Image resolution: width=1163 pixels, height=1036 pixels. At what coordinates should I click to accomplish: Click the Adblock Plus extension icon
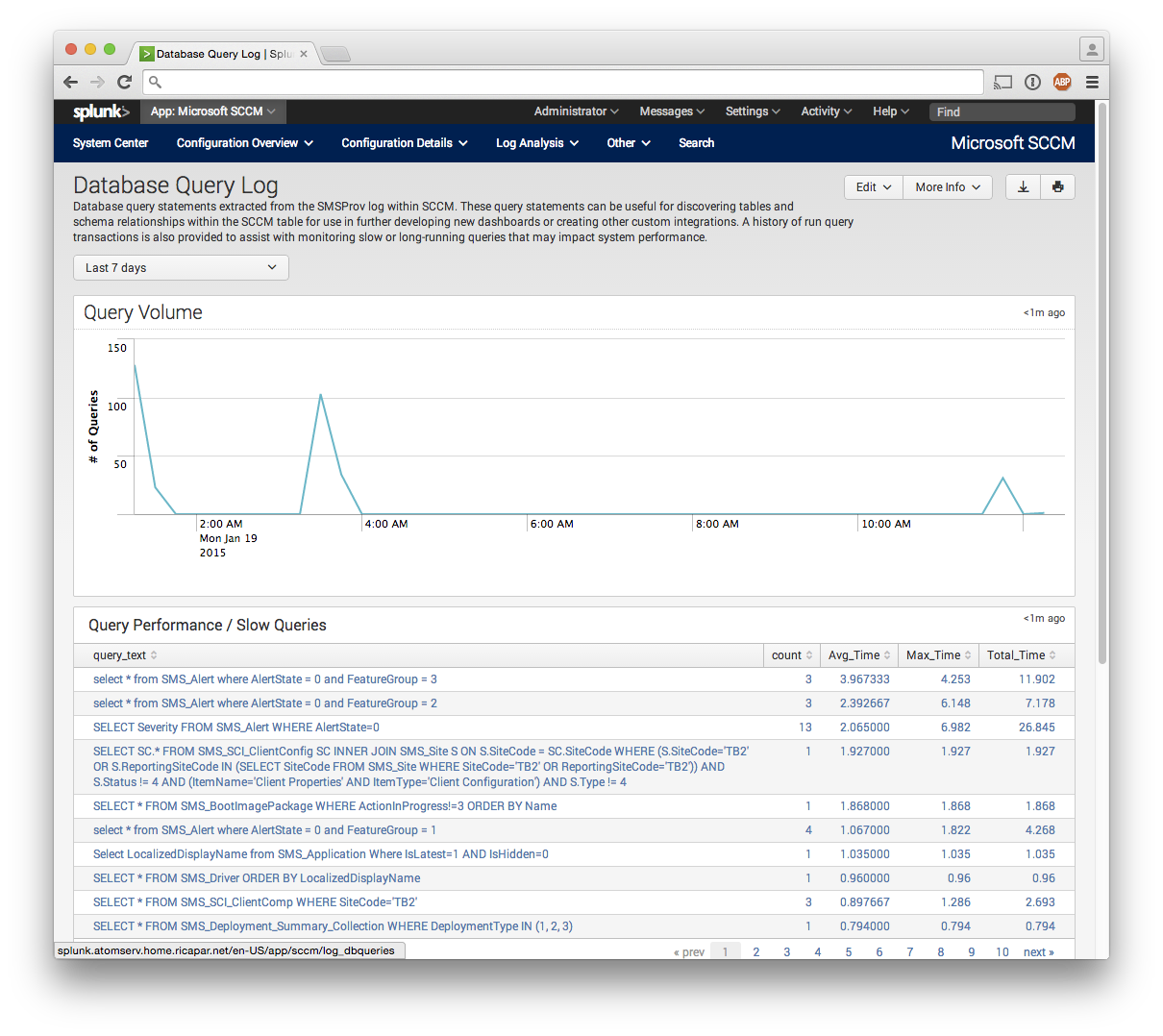[x=1062, y=82]
